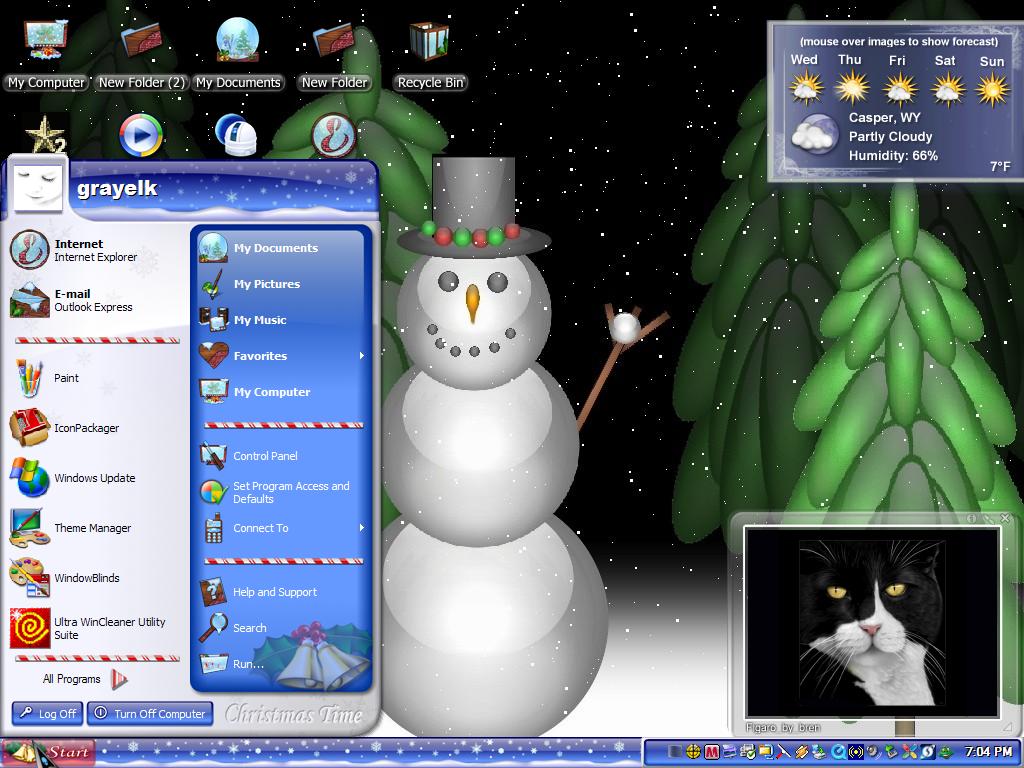The width and height of the screenshot is (1024, 768).
Task: Click the Windows Media Player desktop icon
Action: 140,135
